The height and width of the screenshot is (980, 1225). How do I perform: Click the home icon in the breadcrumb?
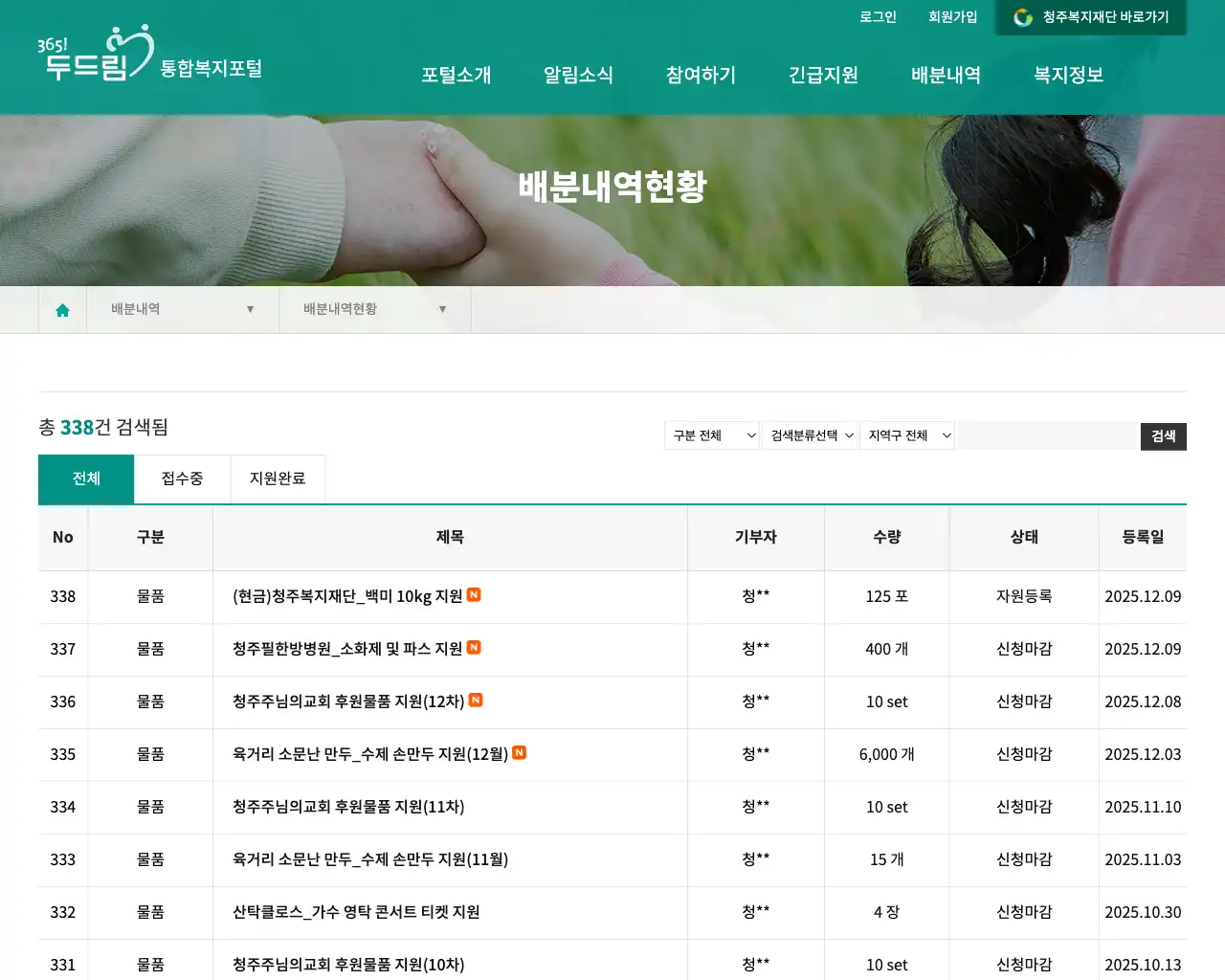63,309
